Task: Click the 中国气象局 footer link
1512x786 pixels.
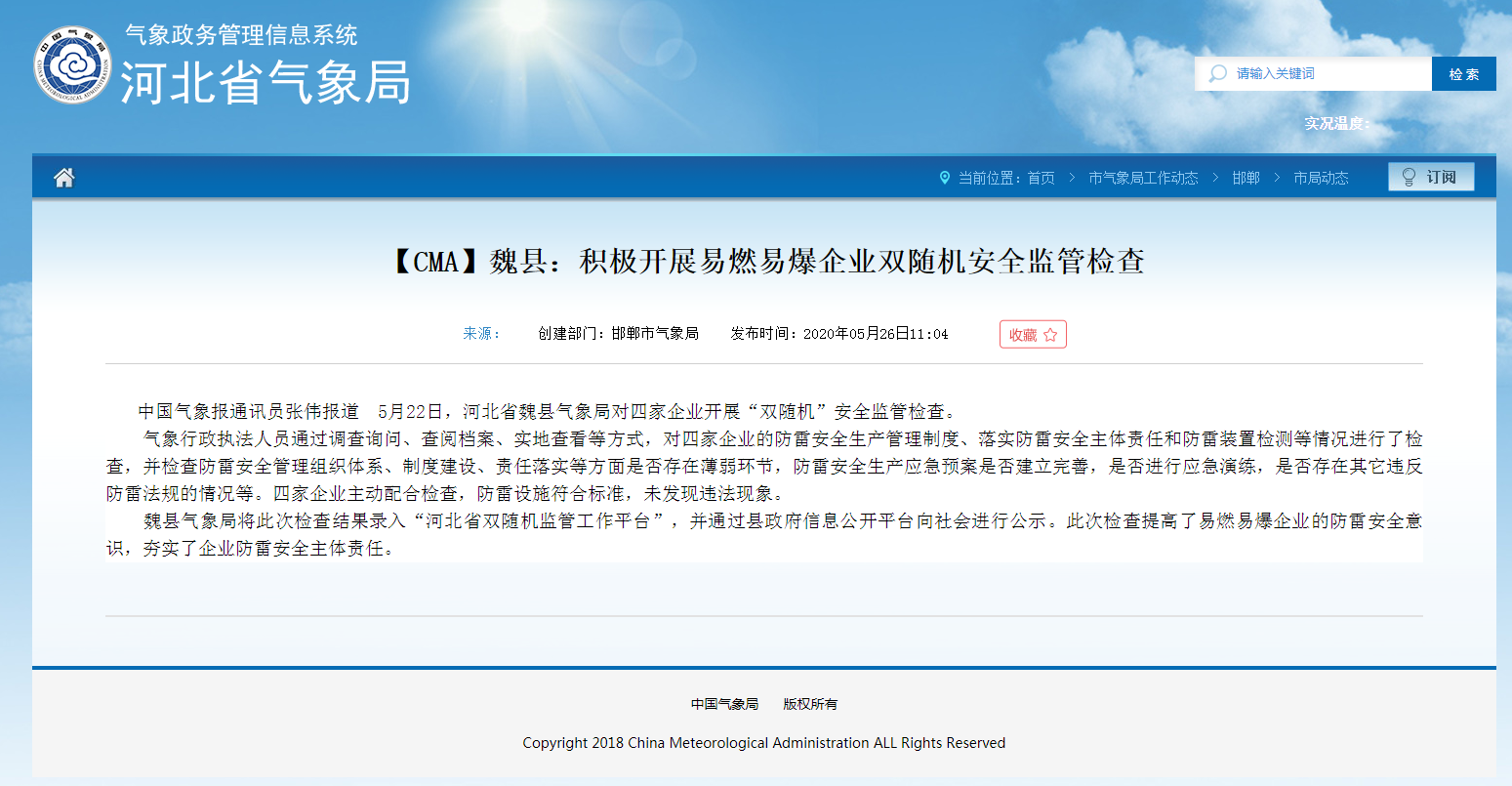Action: click(724, 704)
